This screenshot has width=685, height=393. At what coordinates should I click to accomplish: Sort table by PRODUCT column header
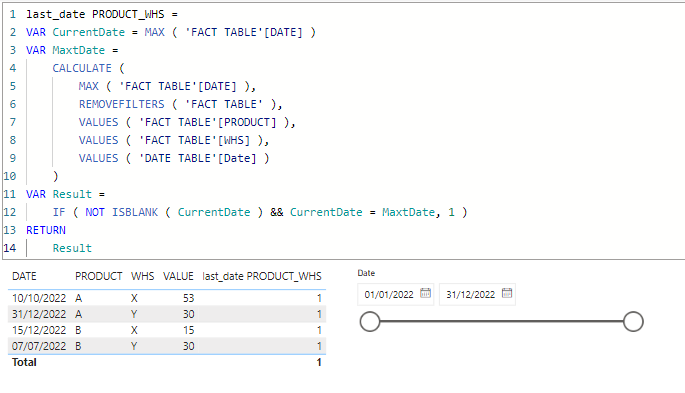(99, 276)
